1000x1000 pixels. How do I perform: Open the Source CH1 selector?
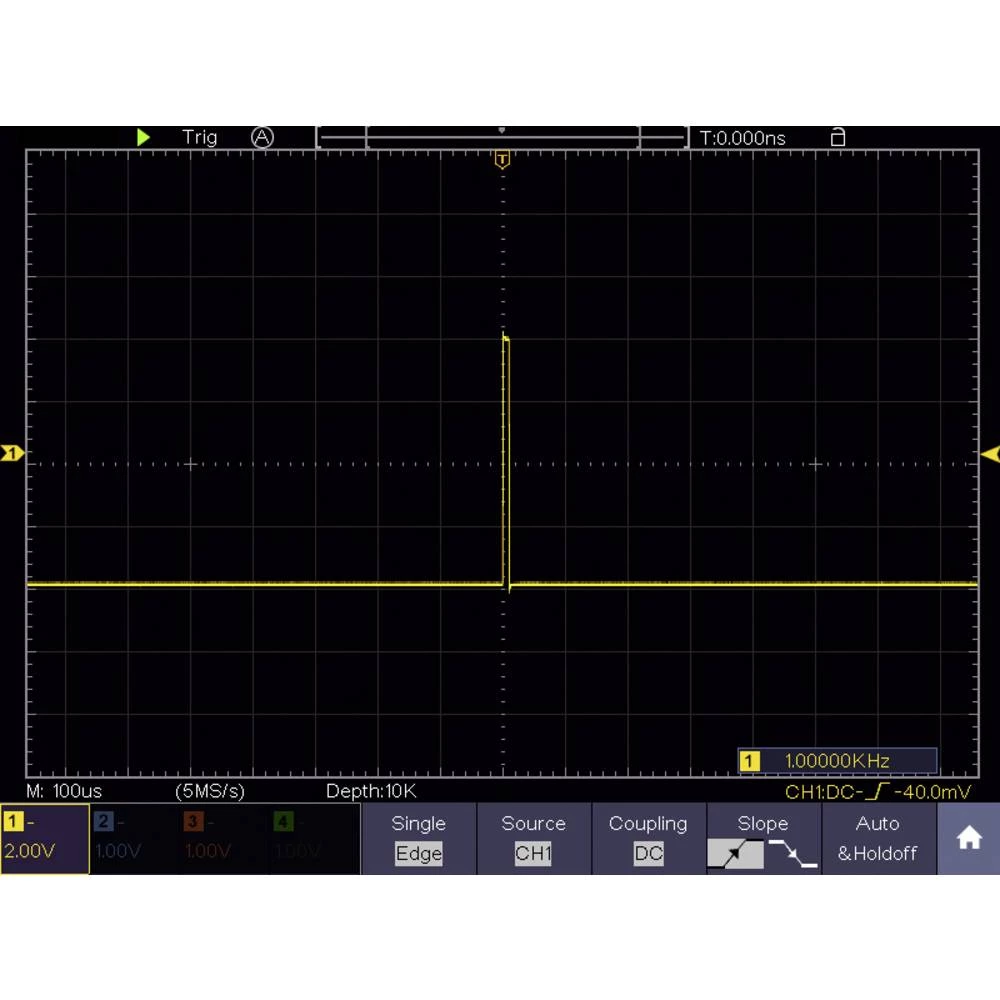pos(533,840)
